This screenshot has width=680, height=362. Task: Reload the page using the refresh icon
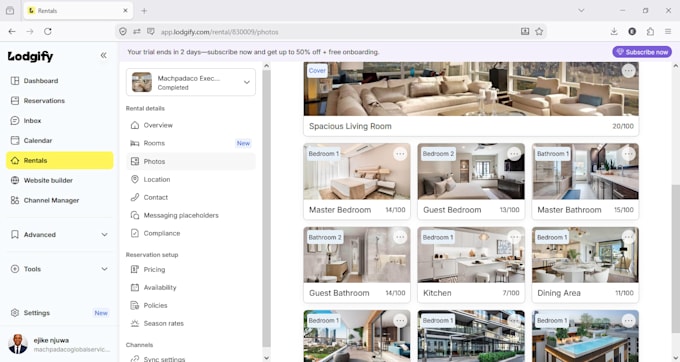click(x=48, y=32)
